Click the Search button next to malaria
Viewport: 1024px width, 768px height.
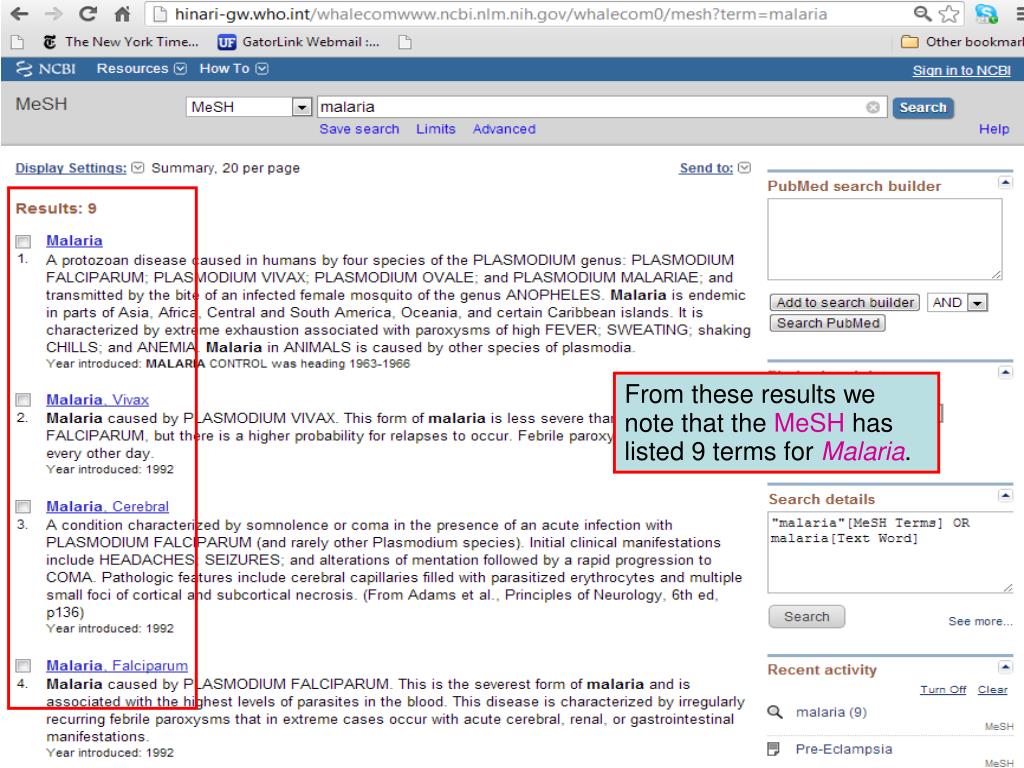pos(922,107)
